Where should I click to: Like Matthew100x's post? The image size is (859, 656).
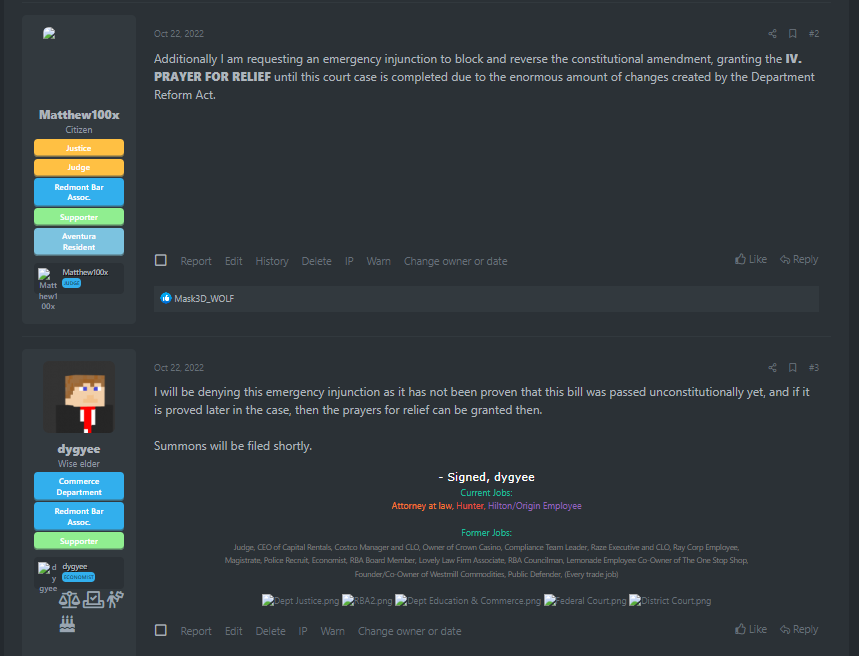click(x=751, y=260)
